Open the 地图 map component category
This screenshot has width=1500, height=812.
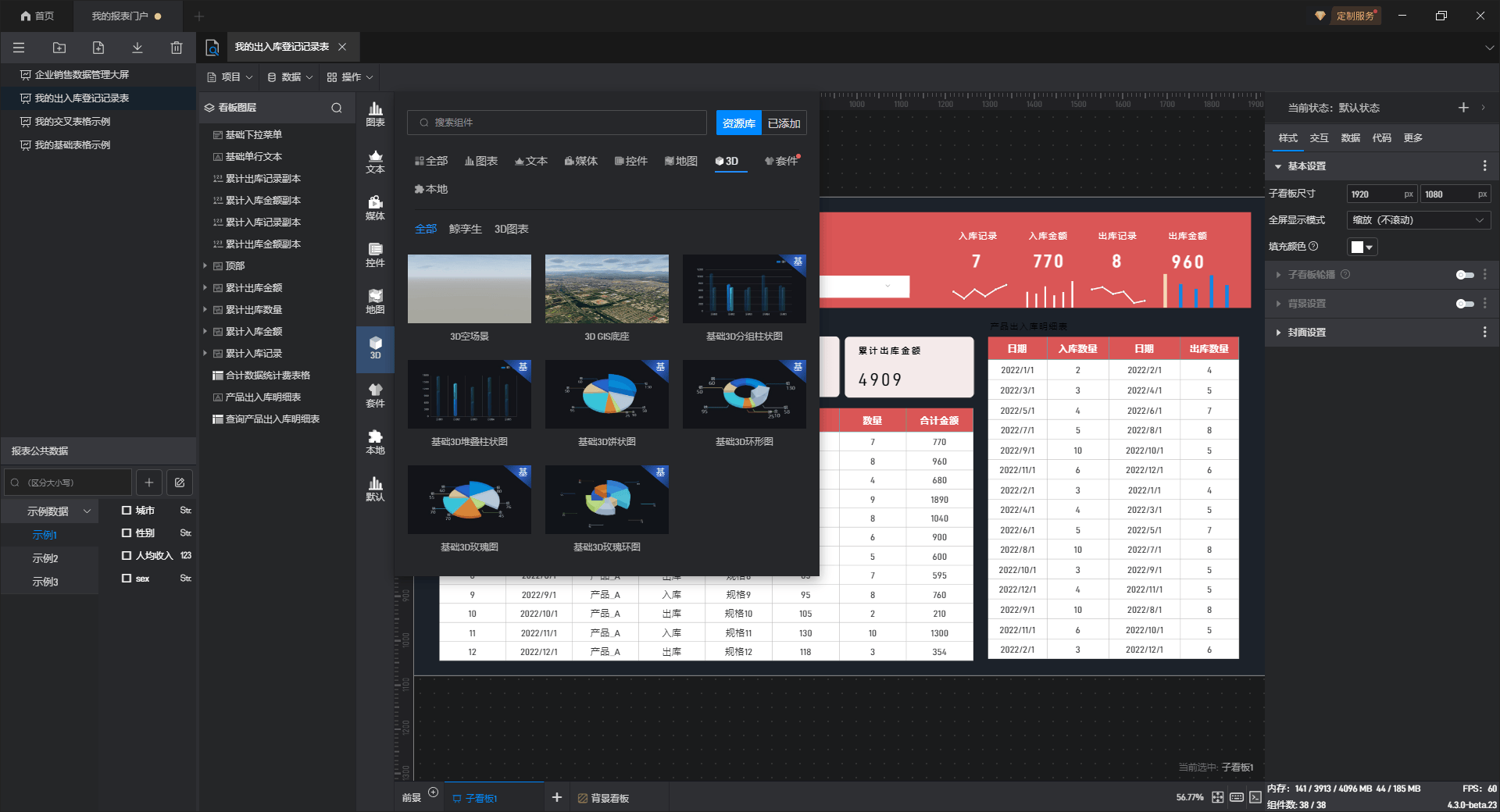point(376,302)
